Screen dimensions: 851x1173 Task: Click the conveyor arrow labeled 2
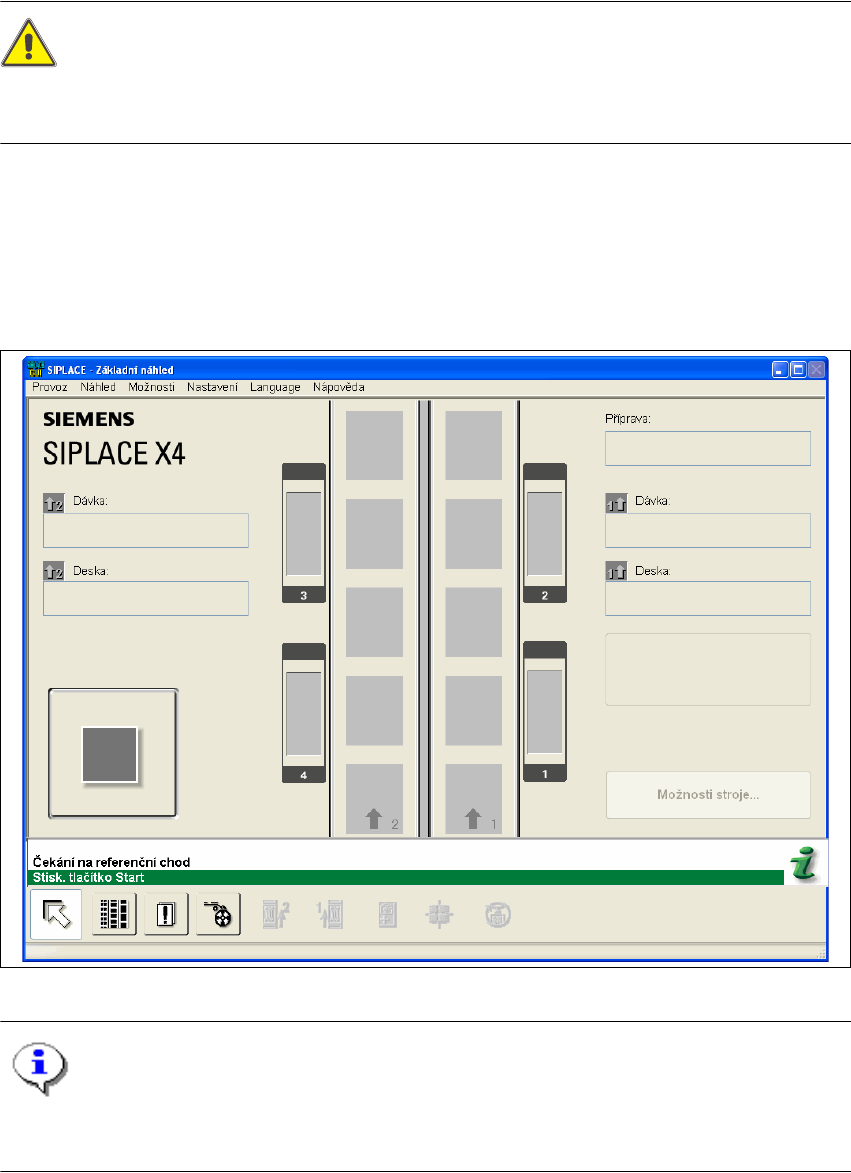(375, 818)
